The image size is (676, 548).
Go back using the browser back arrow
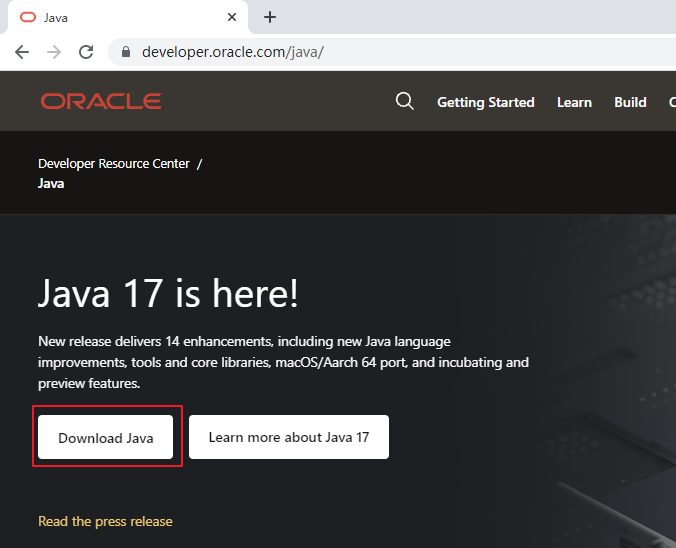(x=22, y=52)
